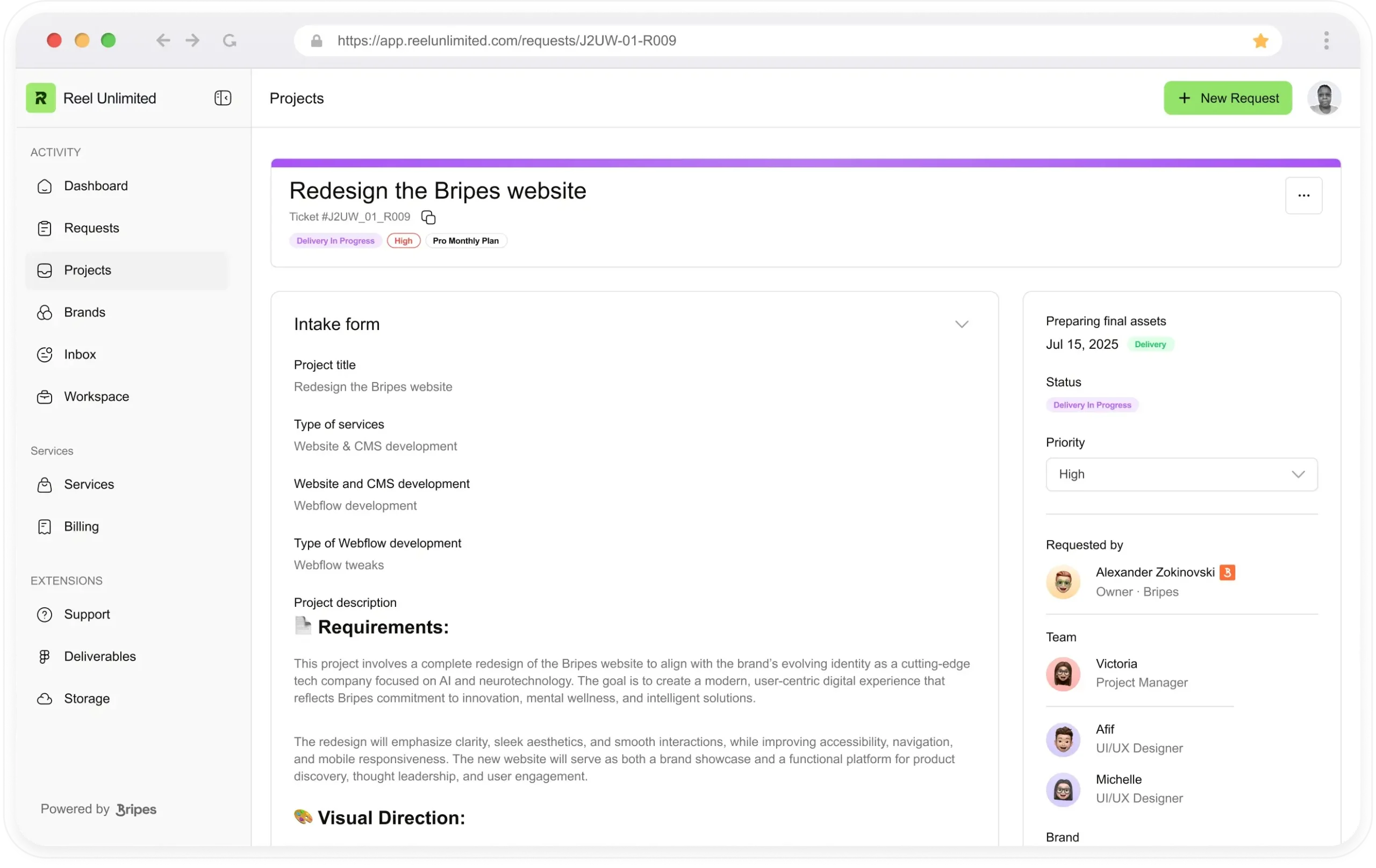
Task: Click the Powered by Bripes link
Action: [98, 810]
